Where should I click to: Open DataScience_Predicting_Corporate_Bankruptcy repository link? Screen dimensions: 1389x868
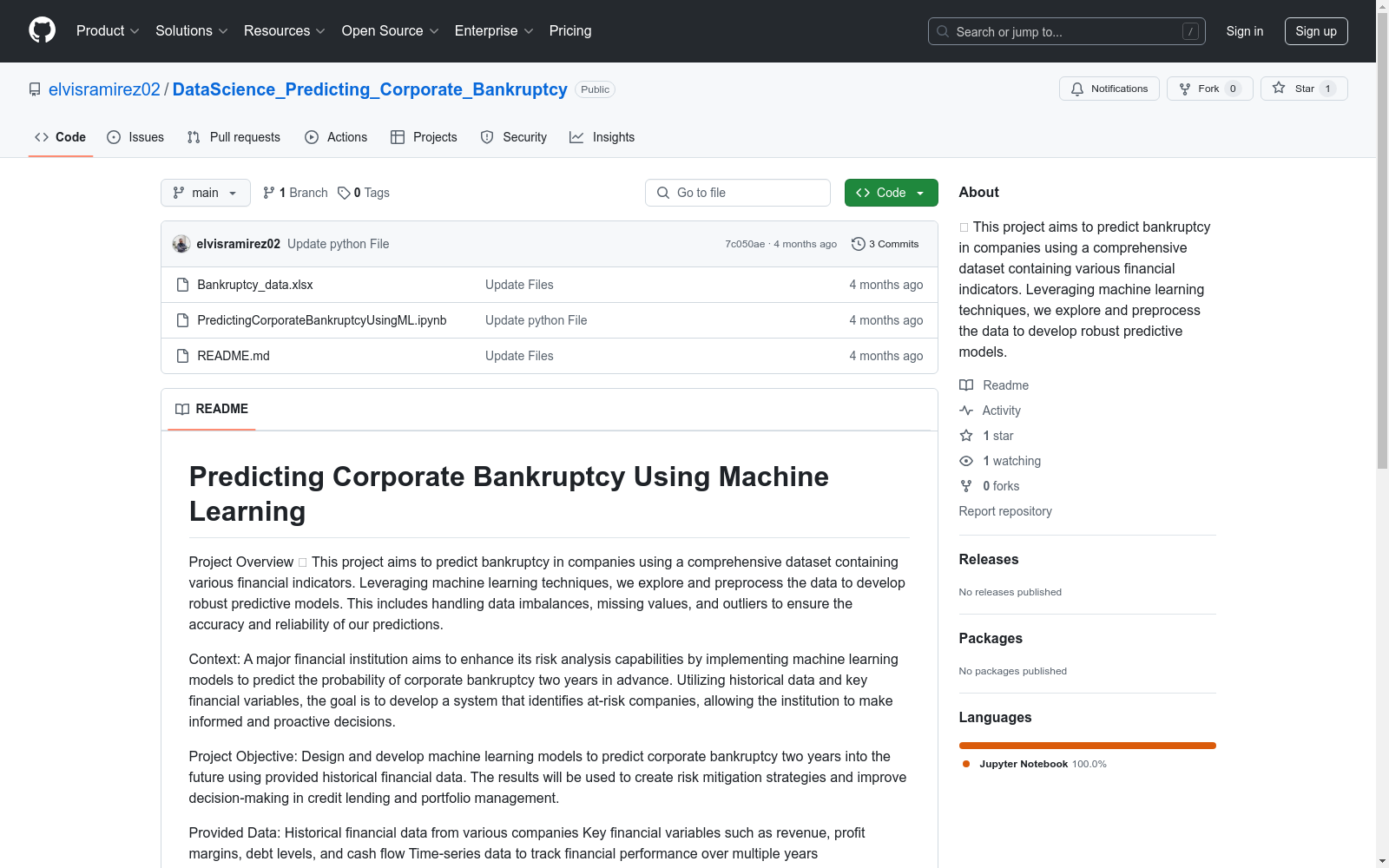[x=370, y=89]
